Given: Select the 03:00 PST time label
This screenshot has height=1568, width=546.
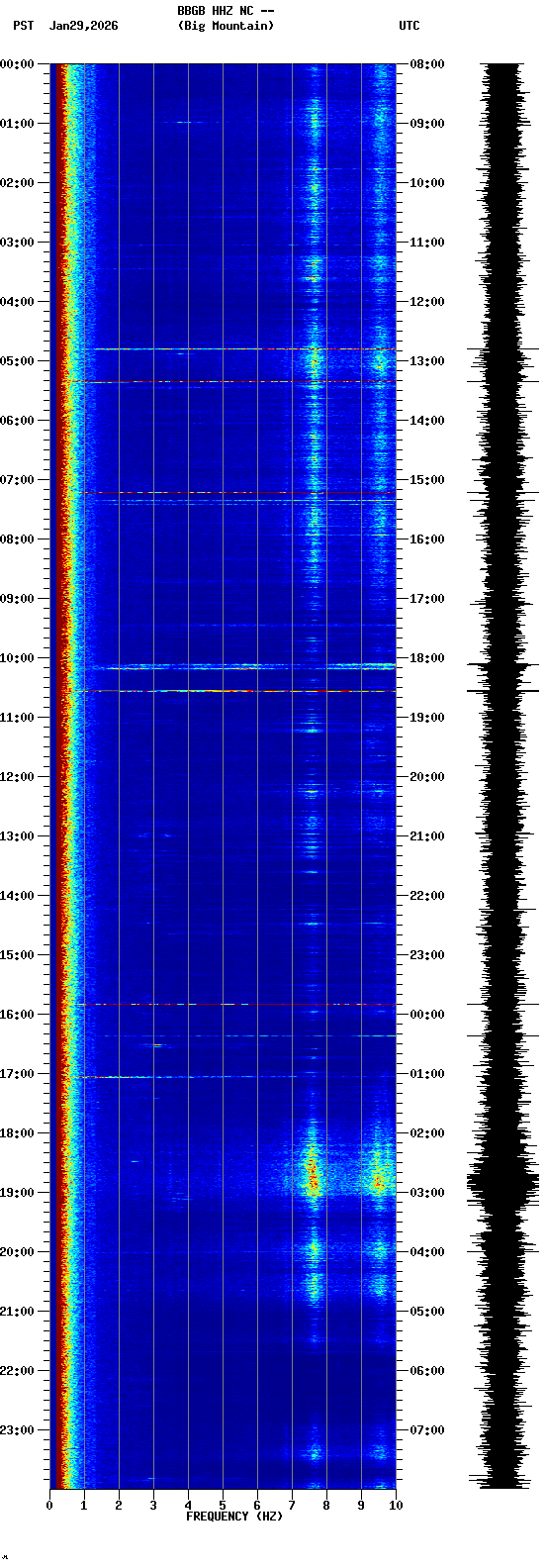Looking at the screenshot, I should point(17,243).
